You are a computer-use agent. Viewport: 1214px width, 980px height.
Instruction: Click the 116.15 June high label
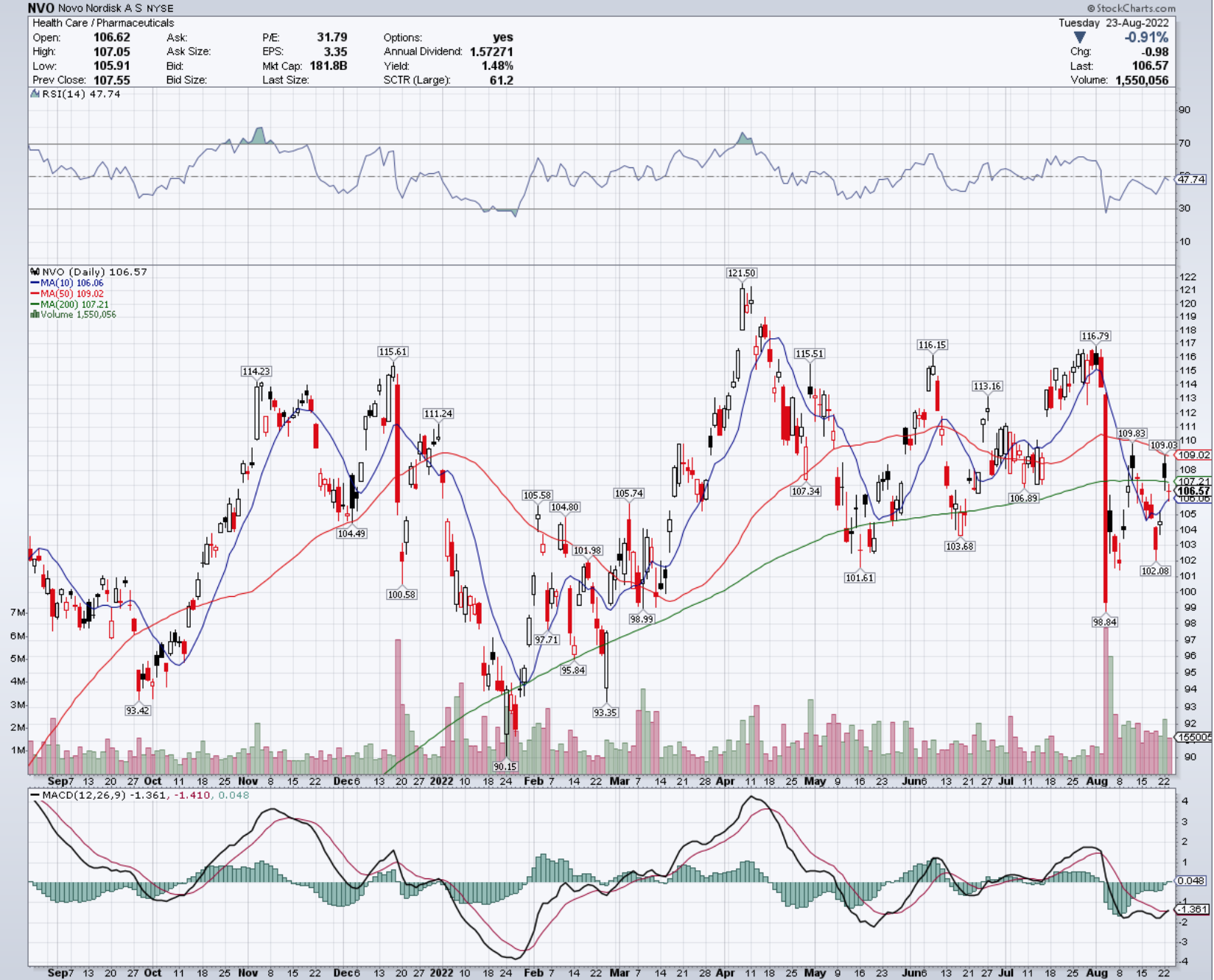pos(932,345)
